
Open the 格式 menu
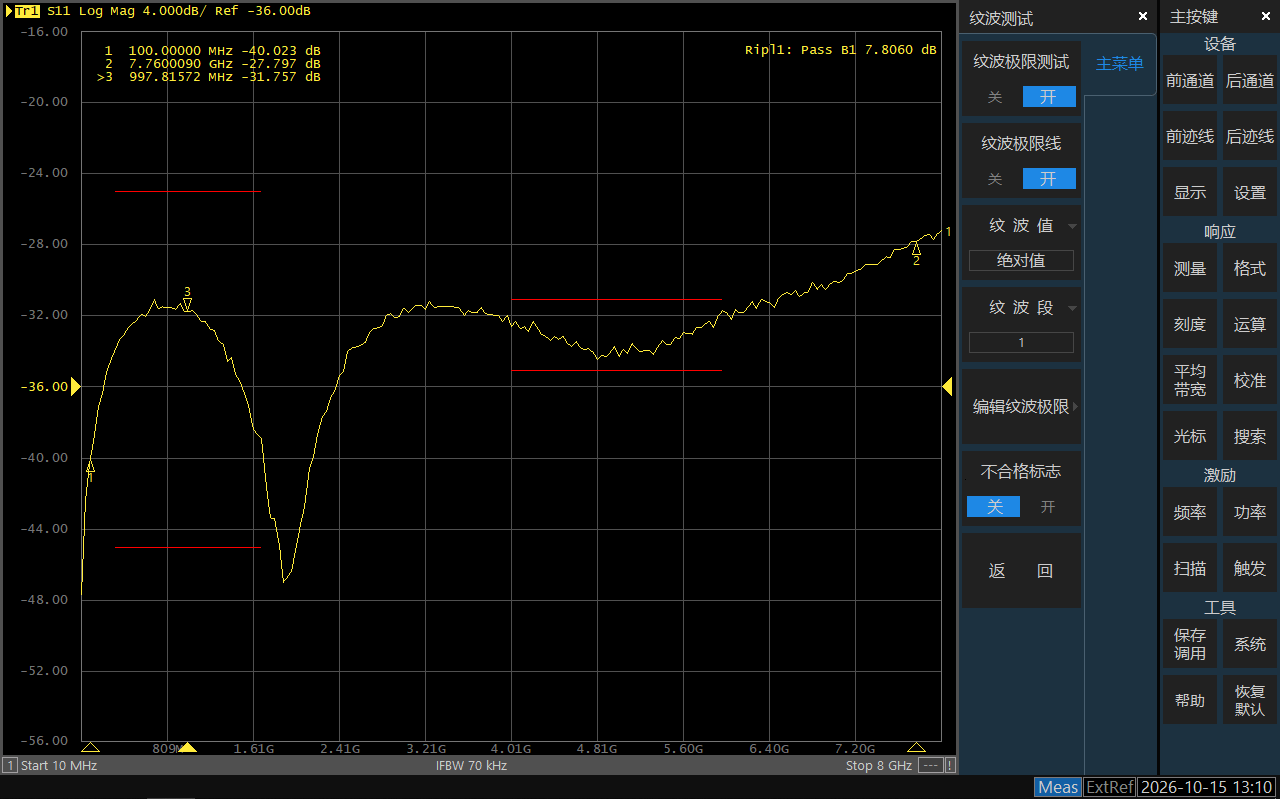coord(1250,269)
